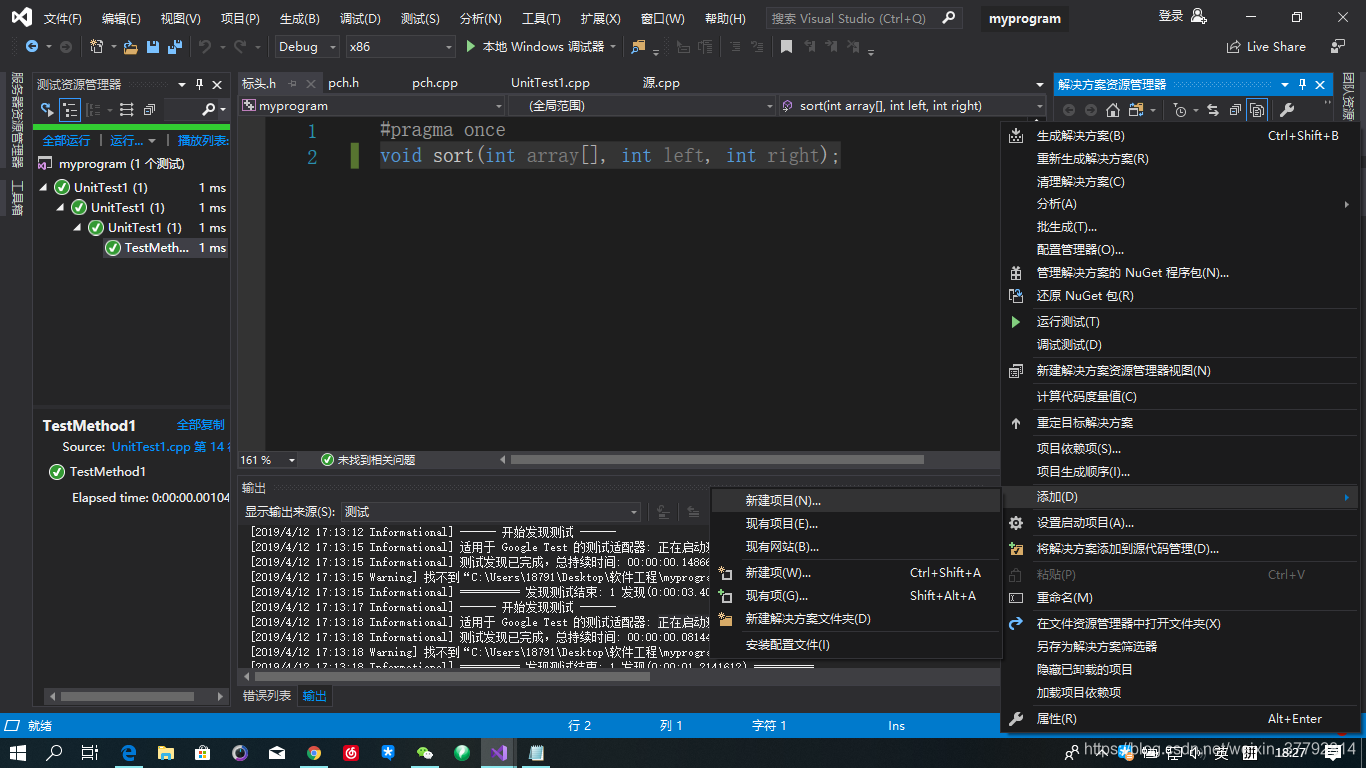Click the feedback icon beside Live Share
1366x768 pixels.
click(1338, 46)
